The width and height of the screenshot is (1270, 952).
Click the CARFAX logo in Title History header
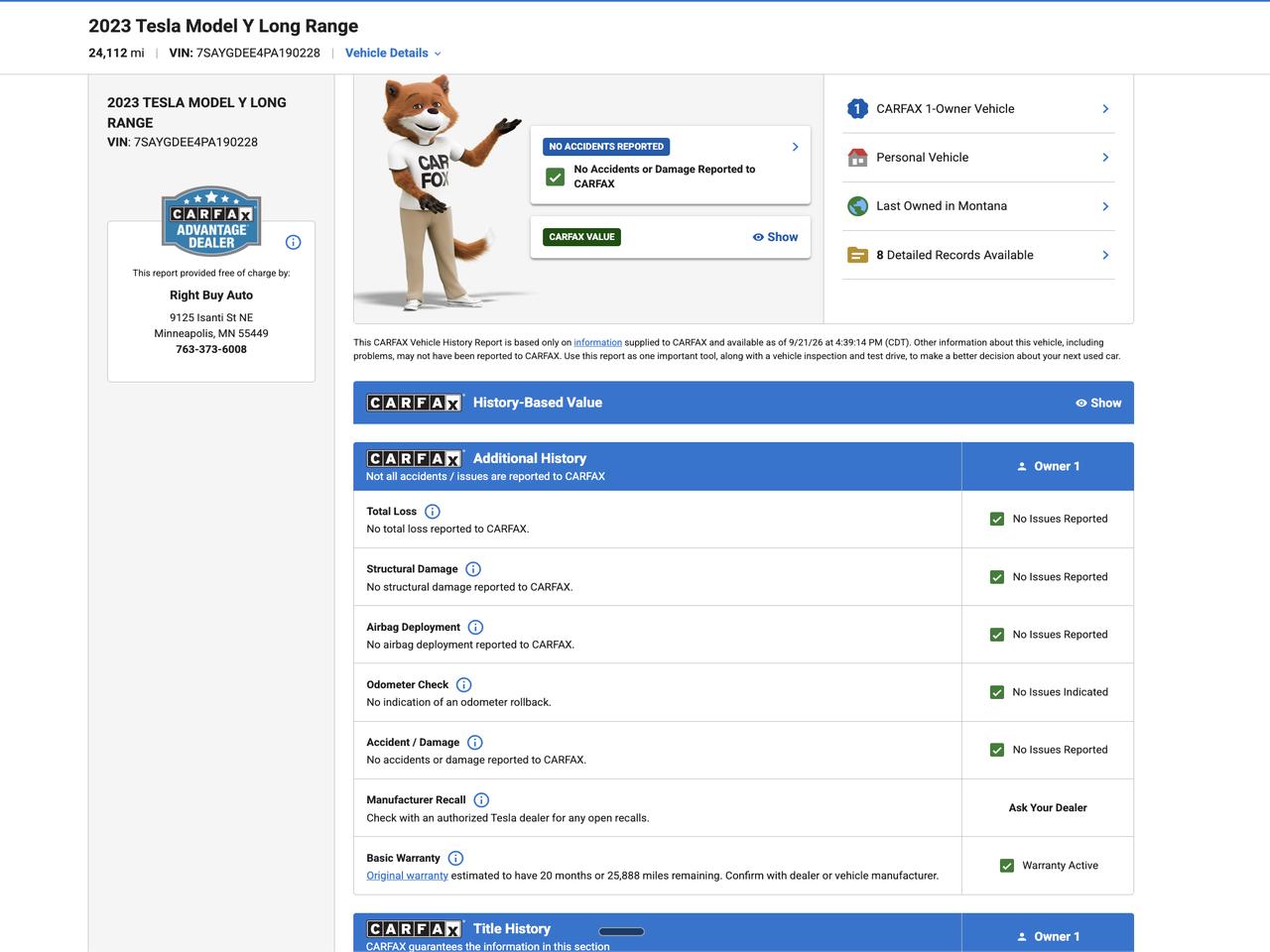click(x=415, y=929)
